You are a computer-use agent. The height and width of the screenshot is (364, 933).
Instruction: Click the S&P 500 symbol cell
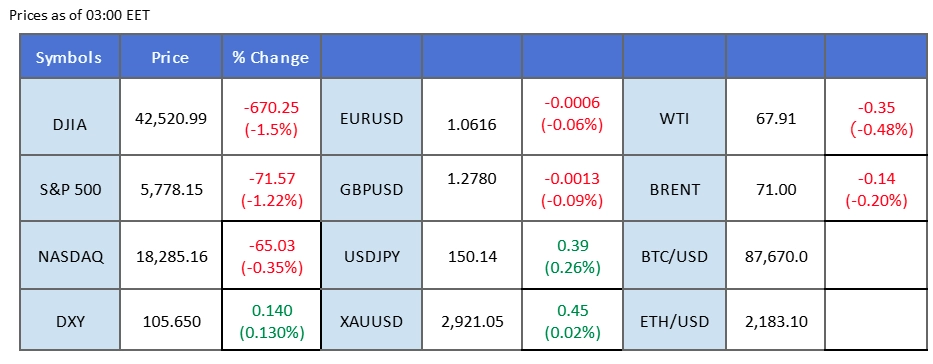coord(70,189)
